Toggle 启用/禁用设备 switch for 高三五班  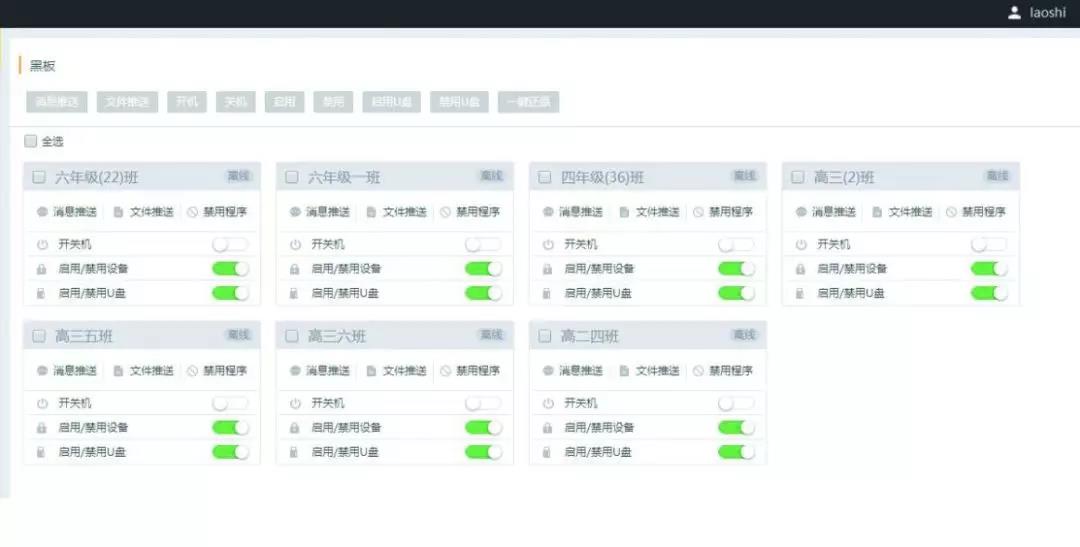(x=230, y=427)
